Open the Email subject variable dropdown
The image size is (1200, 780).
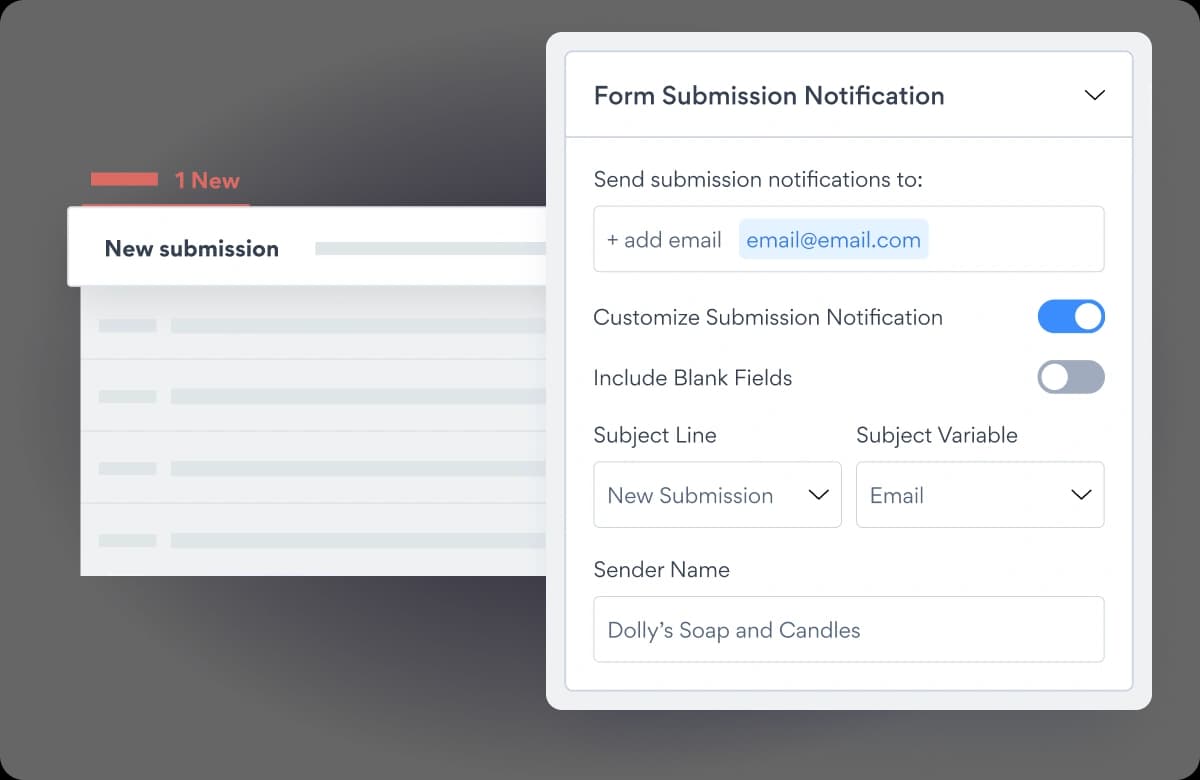[980, 495]
